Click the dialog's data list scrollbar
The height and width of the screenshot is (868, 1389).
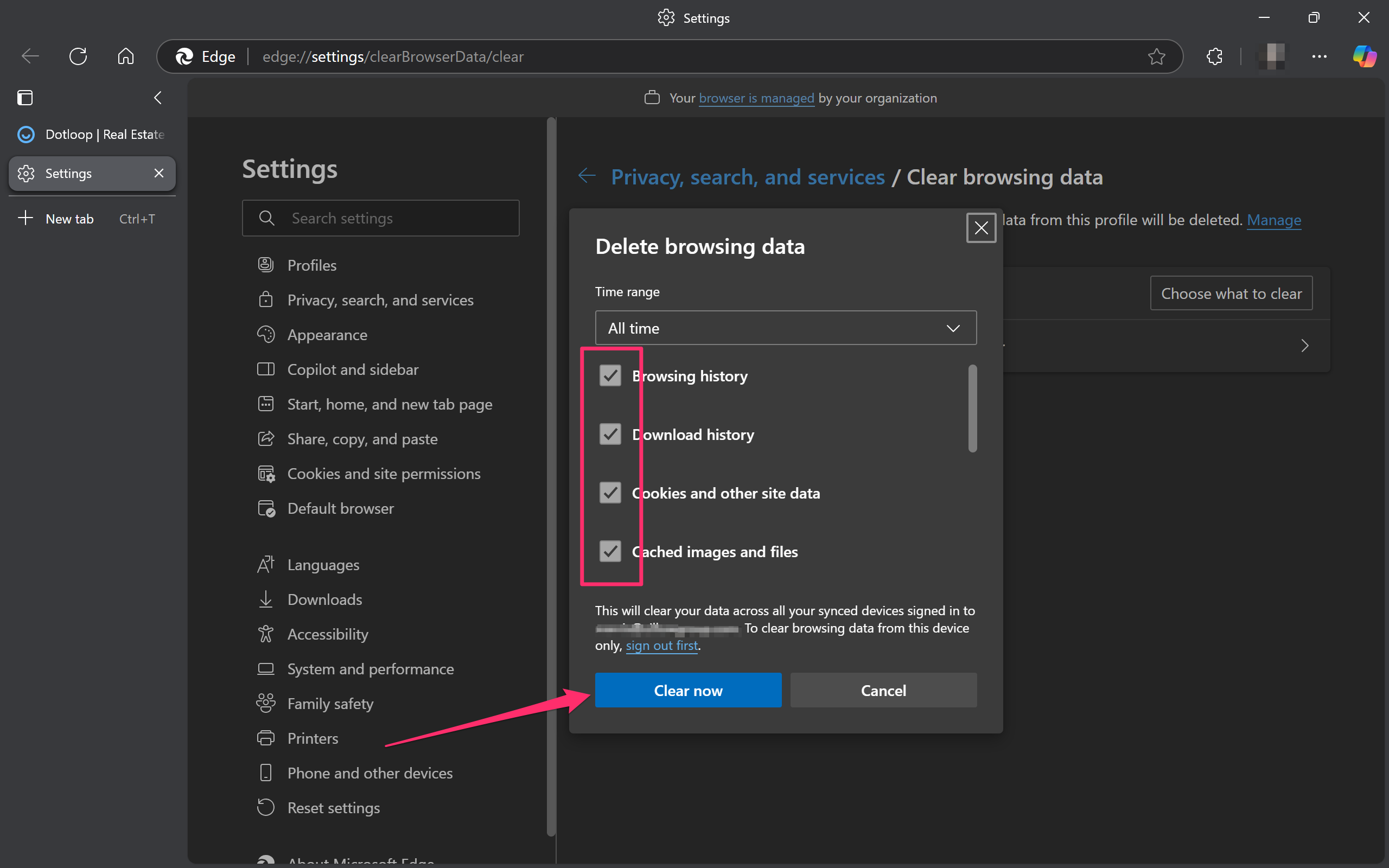click(972, 408)
